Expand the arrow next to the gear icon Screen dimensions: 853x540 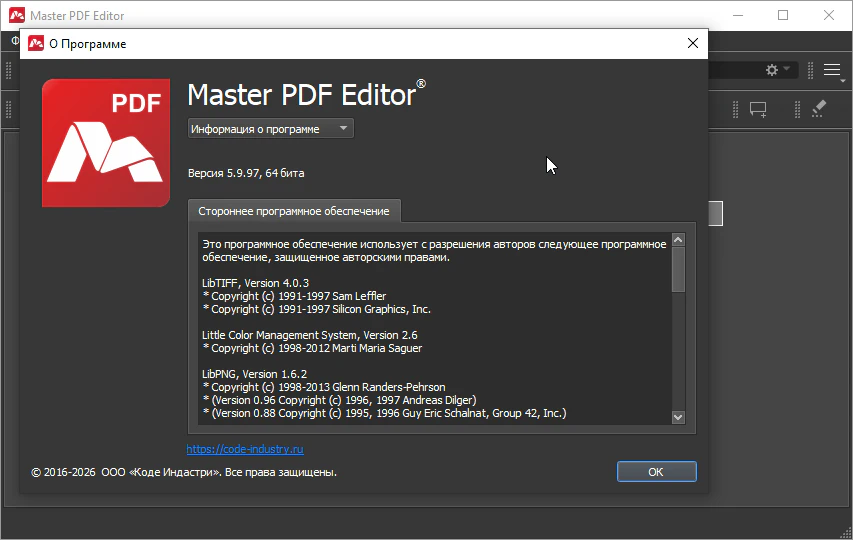[x=787, y=70]
